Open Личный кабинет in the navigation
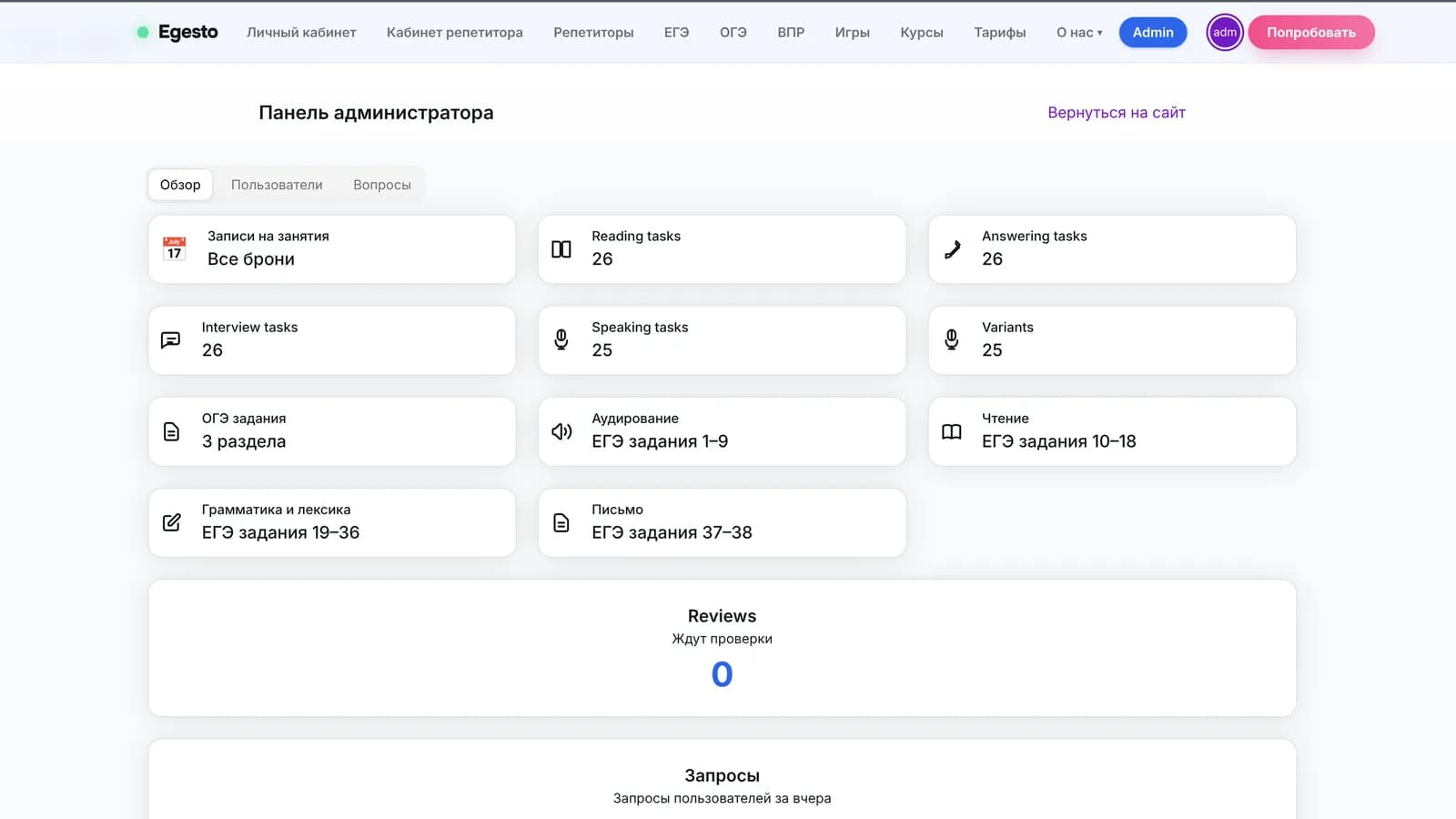Viewport: 1456px width, 819px height. point(301,33)
